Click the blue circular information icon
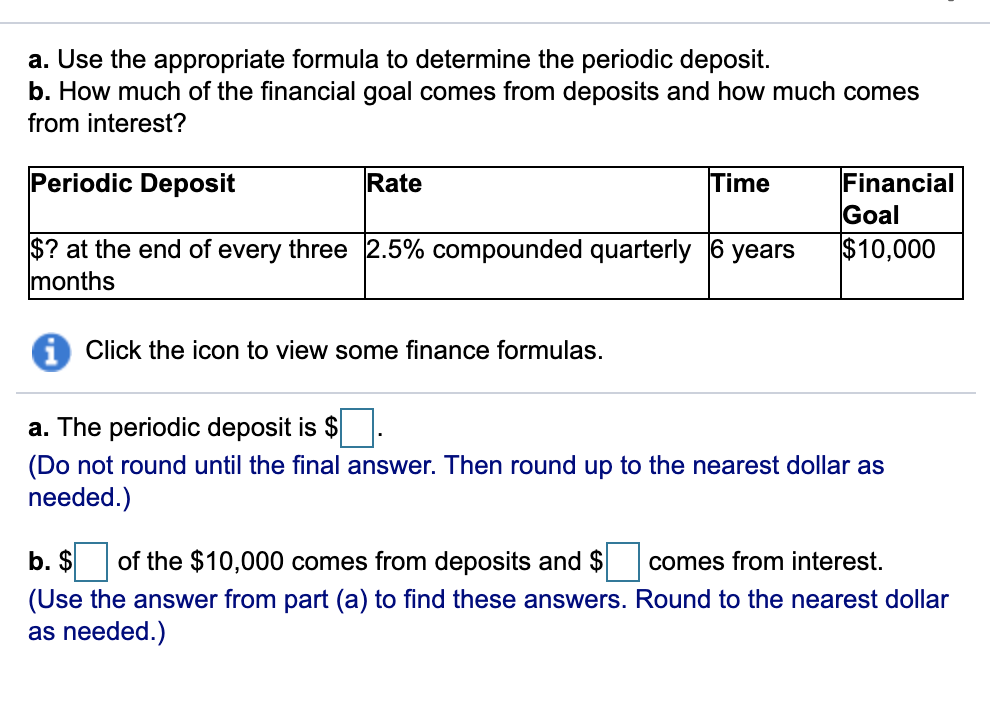 coord(51,351)
